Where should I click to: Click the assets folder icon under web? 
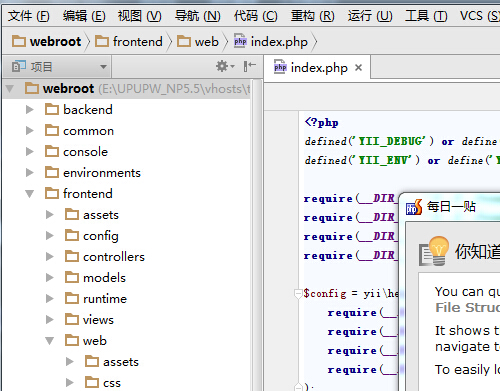point(92,361)
